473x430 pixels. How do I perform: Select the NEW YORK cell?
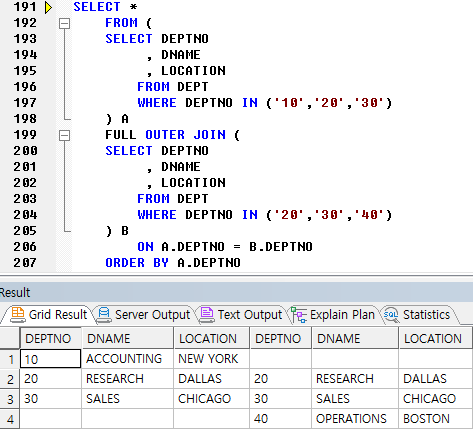[x=212, y=359]
